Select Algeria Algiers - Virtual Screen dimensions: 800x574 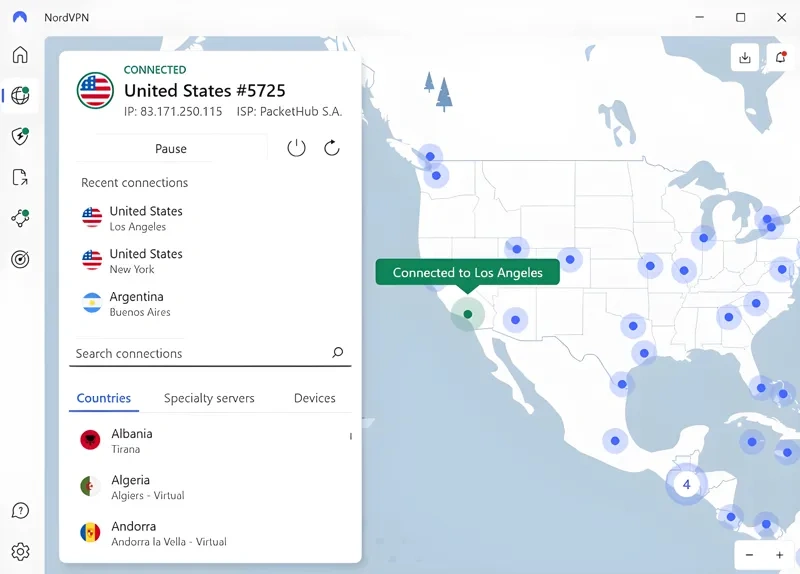210,487
